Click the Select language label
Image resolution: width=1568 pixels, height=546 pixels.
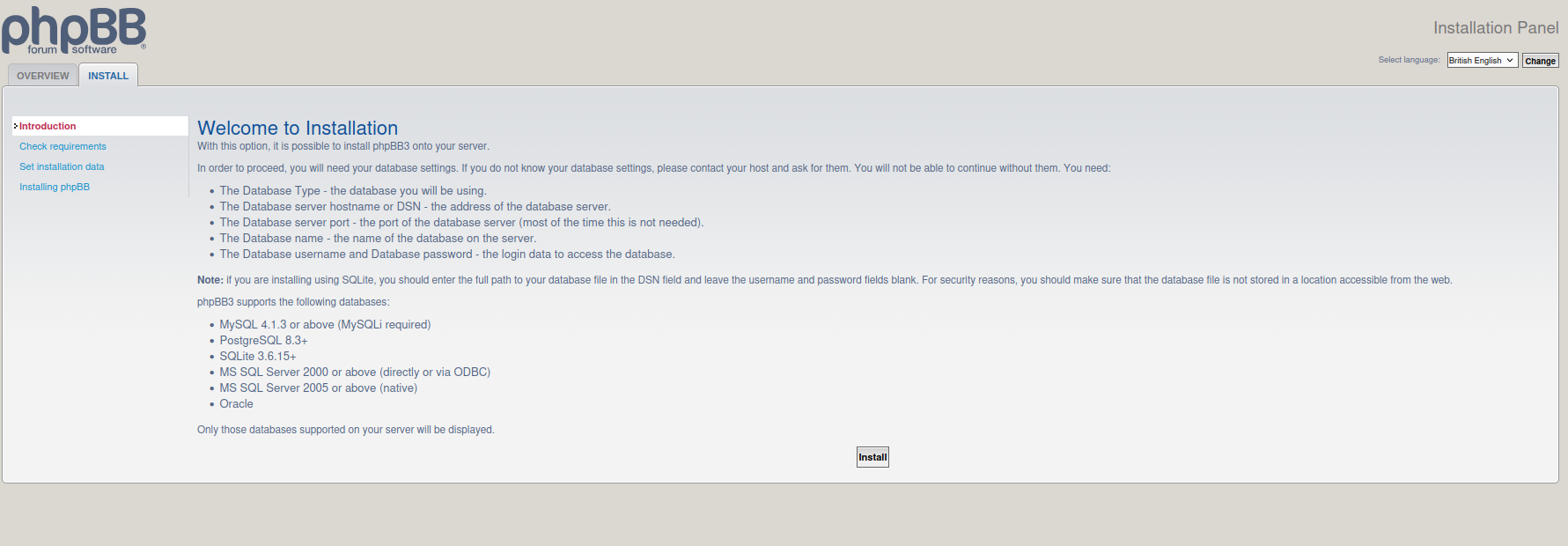tap(1409, 60)
